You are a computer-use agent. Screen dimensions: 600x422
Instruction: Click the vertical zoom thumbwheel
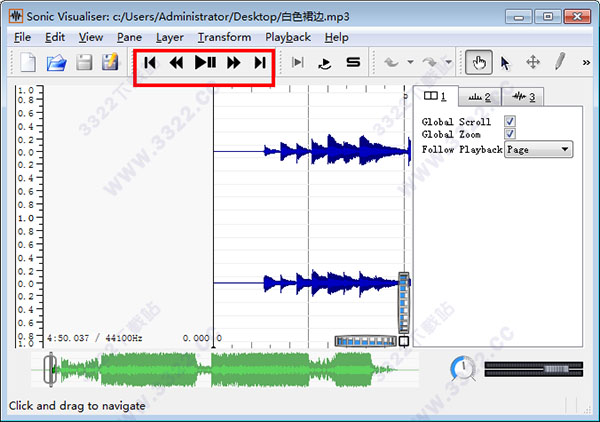point(404,302)
